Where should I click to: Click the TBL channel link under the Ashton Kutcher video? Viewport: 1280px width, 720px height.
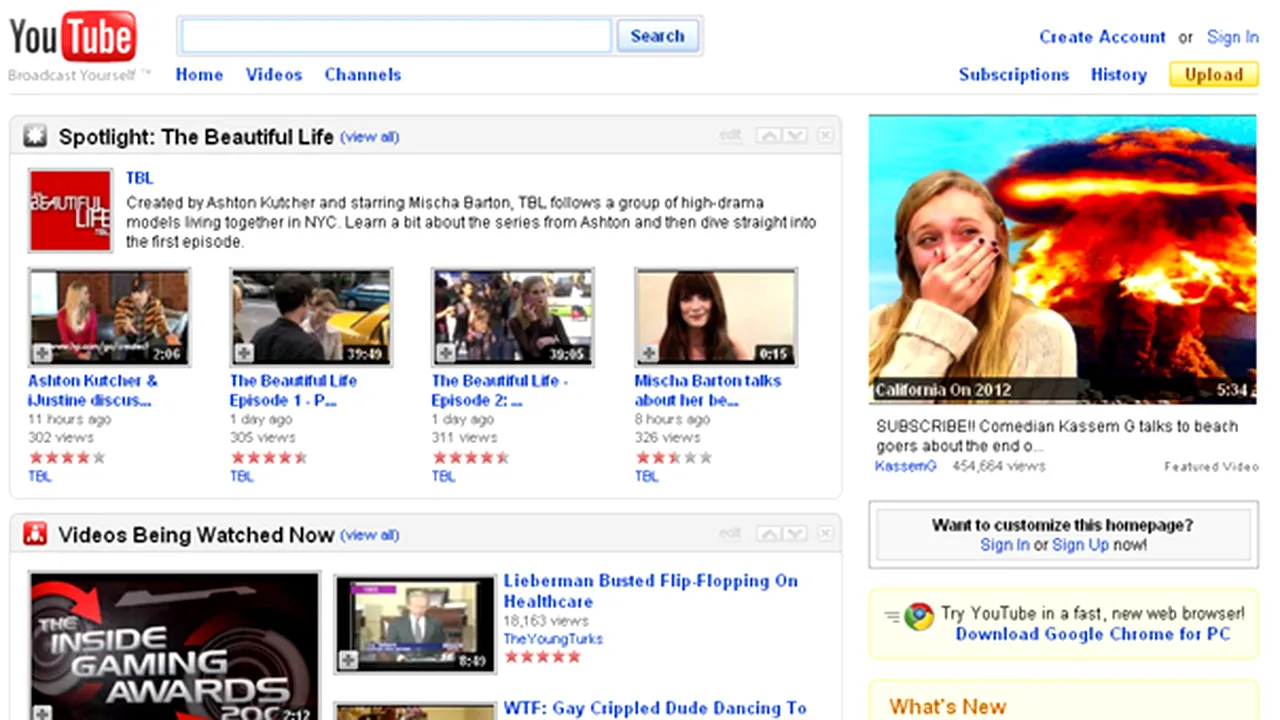(x=40, y=477)
